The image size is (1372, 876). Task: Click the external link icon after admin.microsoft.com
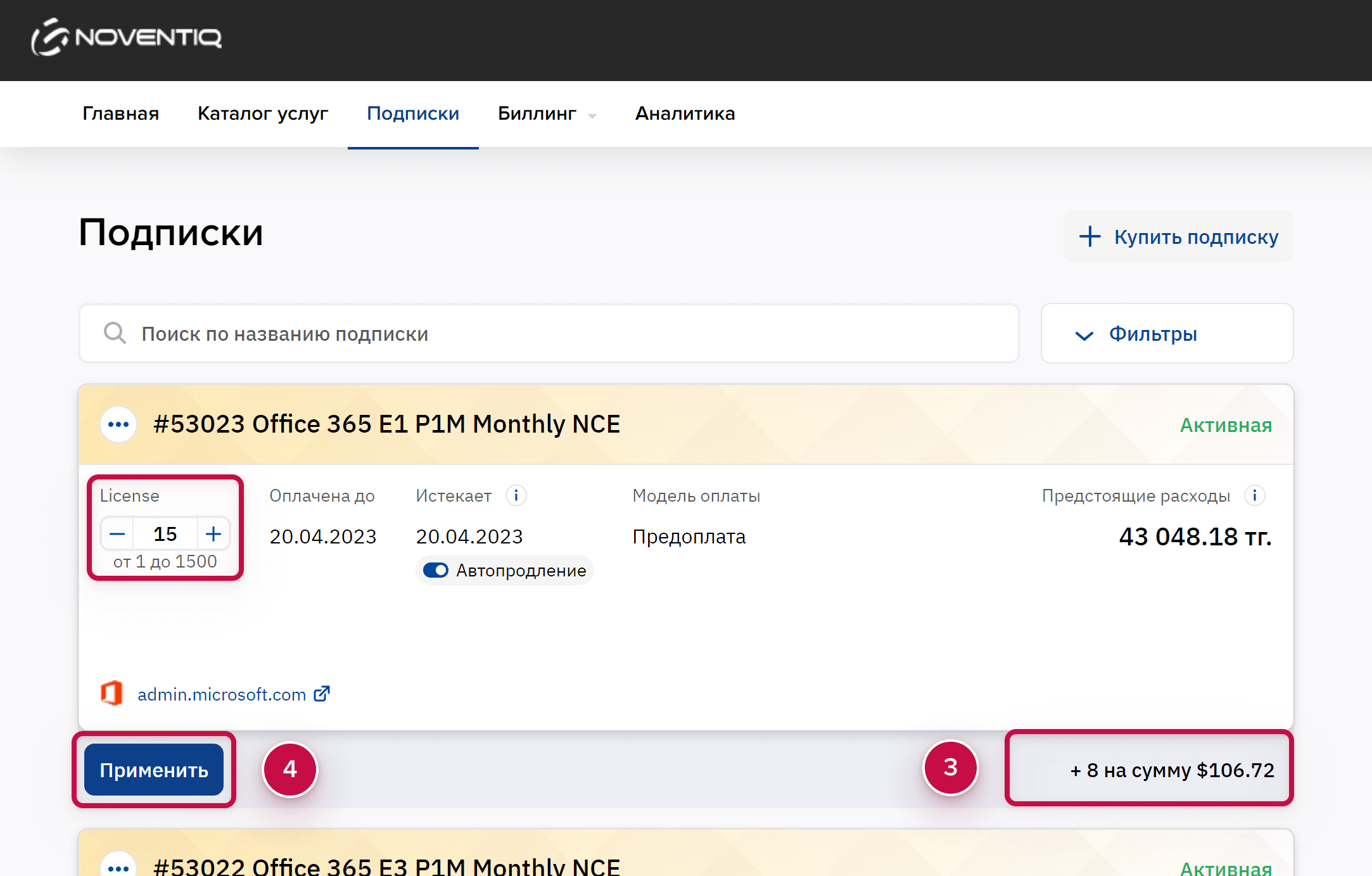[x=322, y=694]
